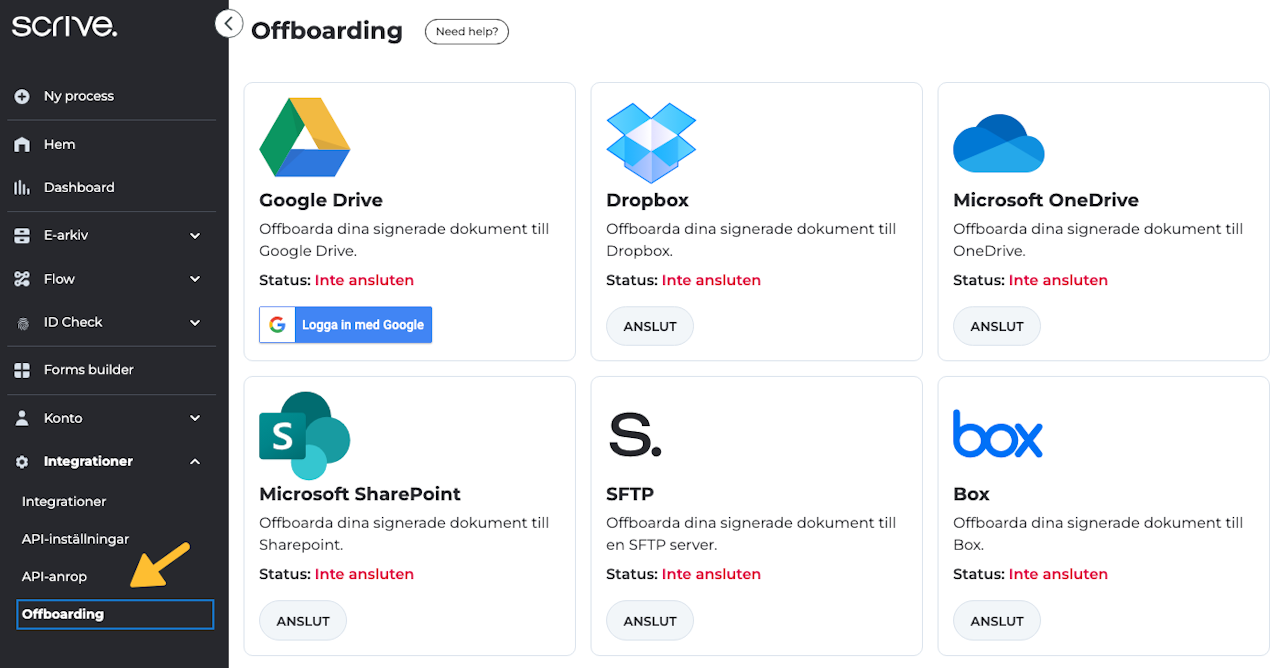This screenshot has width=1280, height=668.
Task: Click the ID Check fingerprint icon
Action: tap(22, 323)
